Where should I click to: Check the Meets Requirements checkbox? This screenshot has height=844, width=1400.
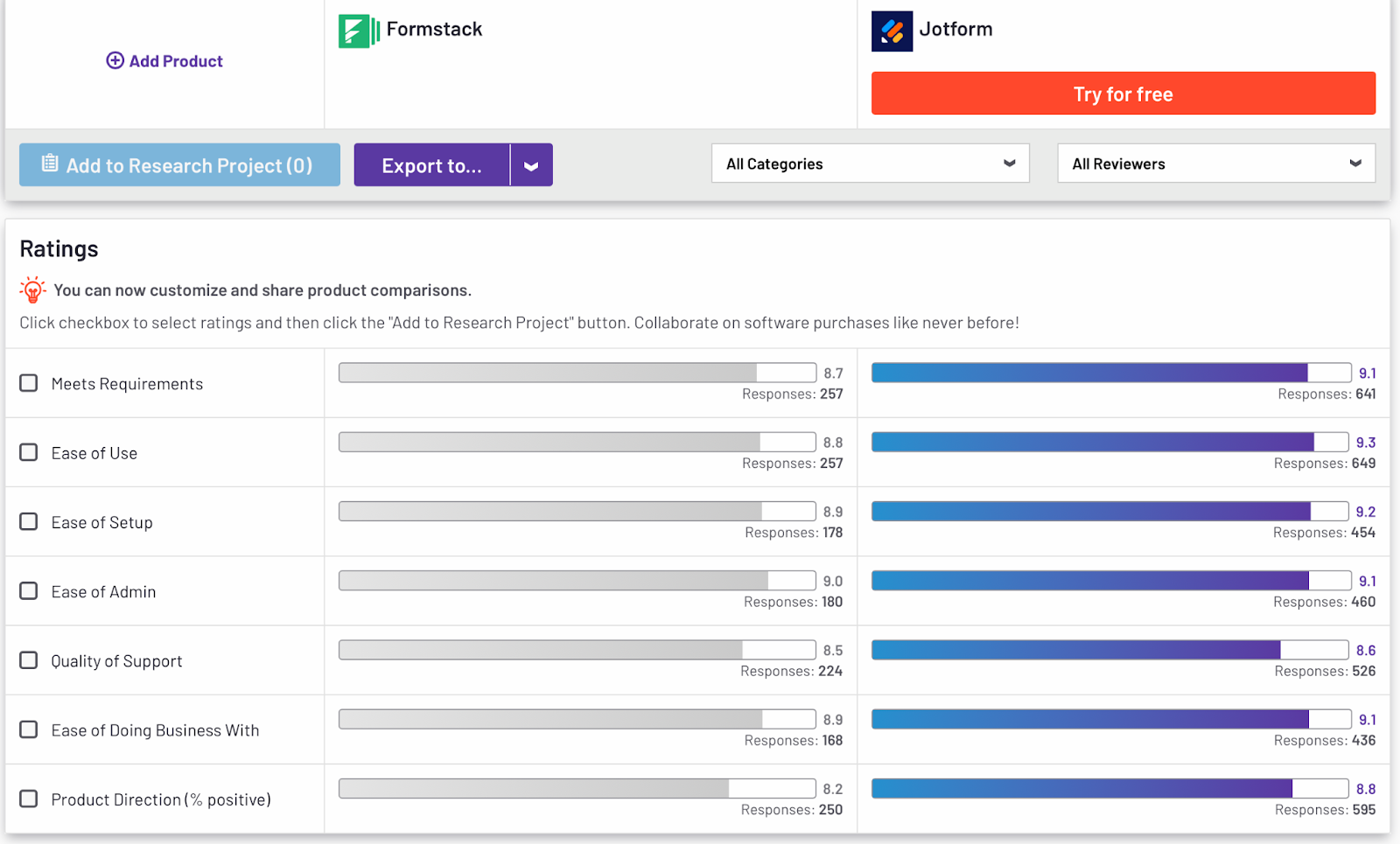click(29, 383)
